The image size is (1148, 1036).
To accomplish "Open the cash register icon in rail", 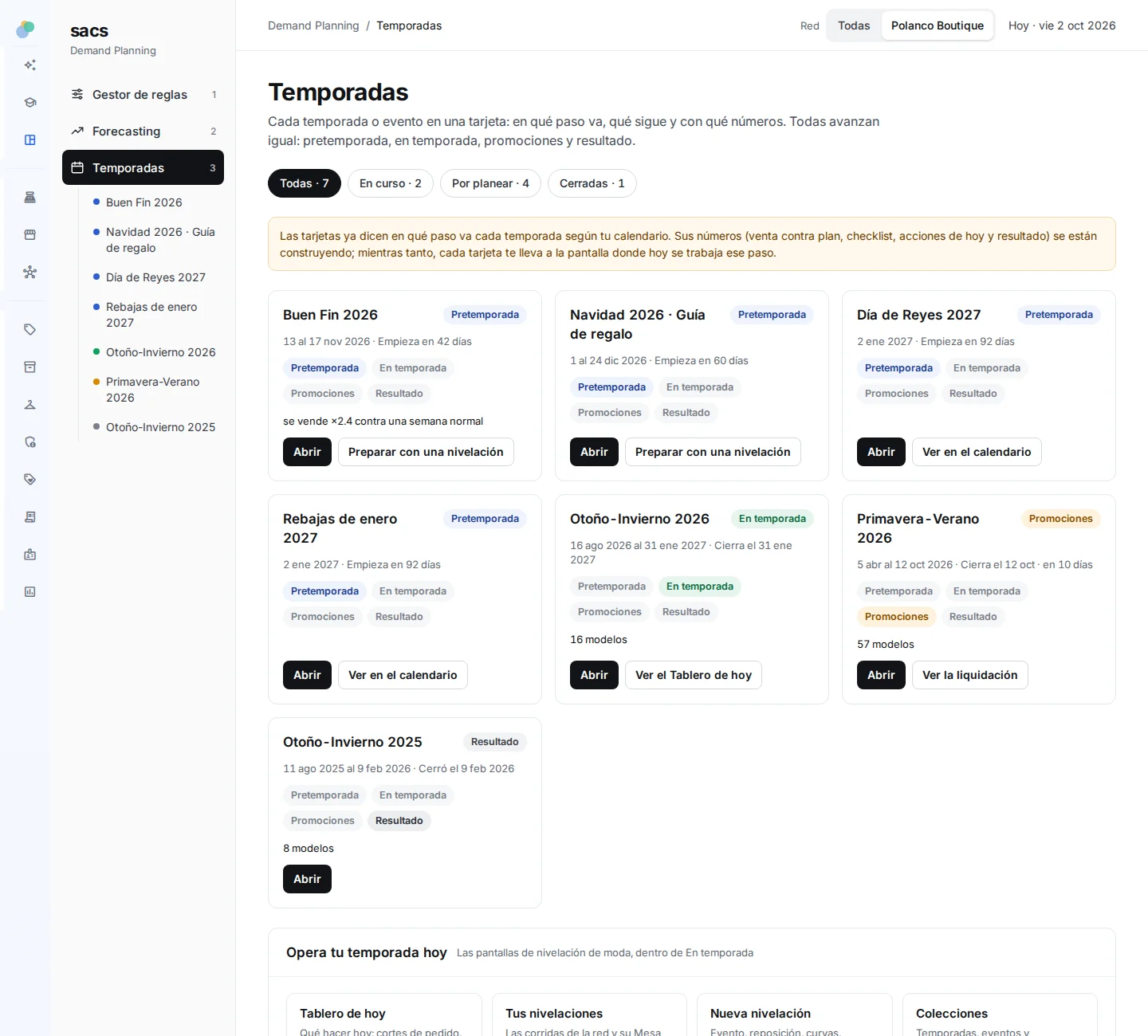I will 30,198.
